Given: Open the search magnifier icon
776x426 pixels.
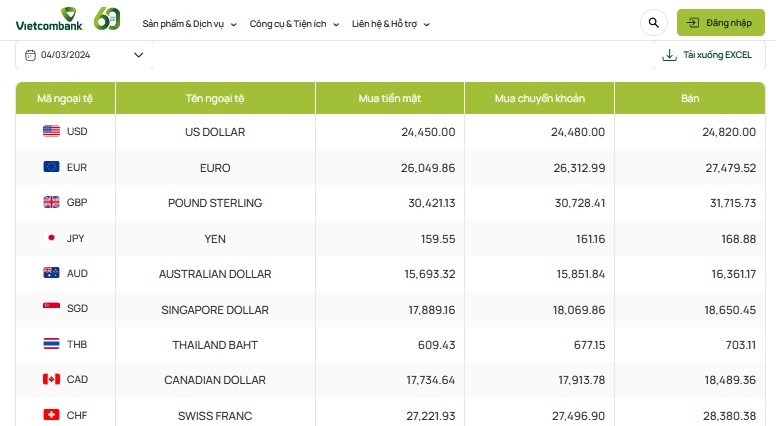Looking at the screenshot, I should click(x=654, y=22).
